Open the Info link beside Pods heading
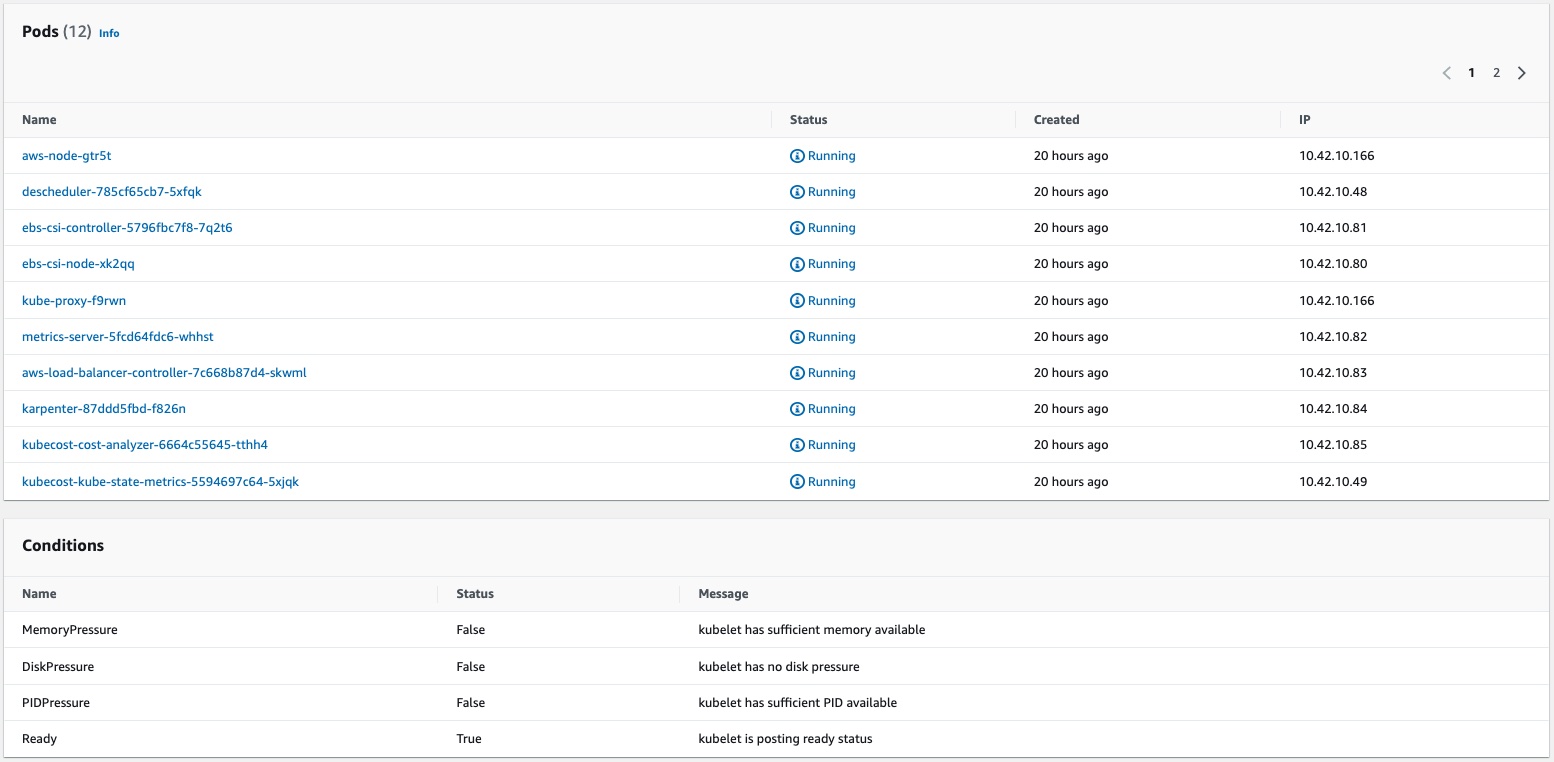The height and width of the screenshot is (762, 1554). (109, 33)
